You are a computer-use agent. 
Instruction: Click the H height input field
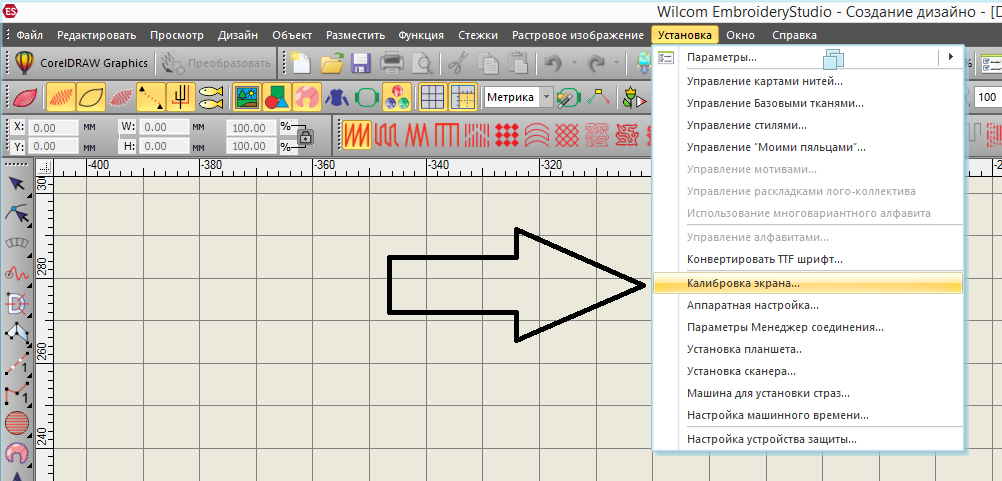164,146
